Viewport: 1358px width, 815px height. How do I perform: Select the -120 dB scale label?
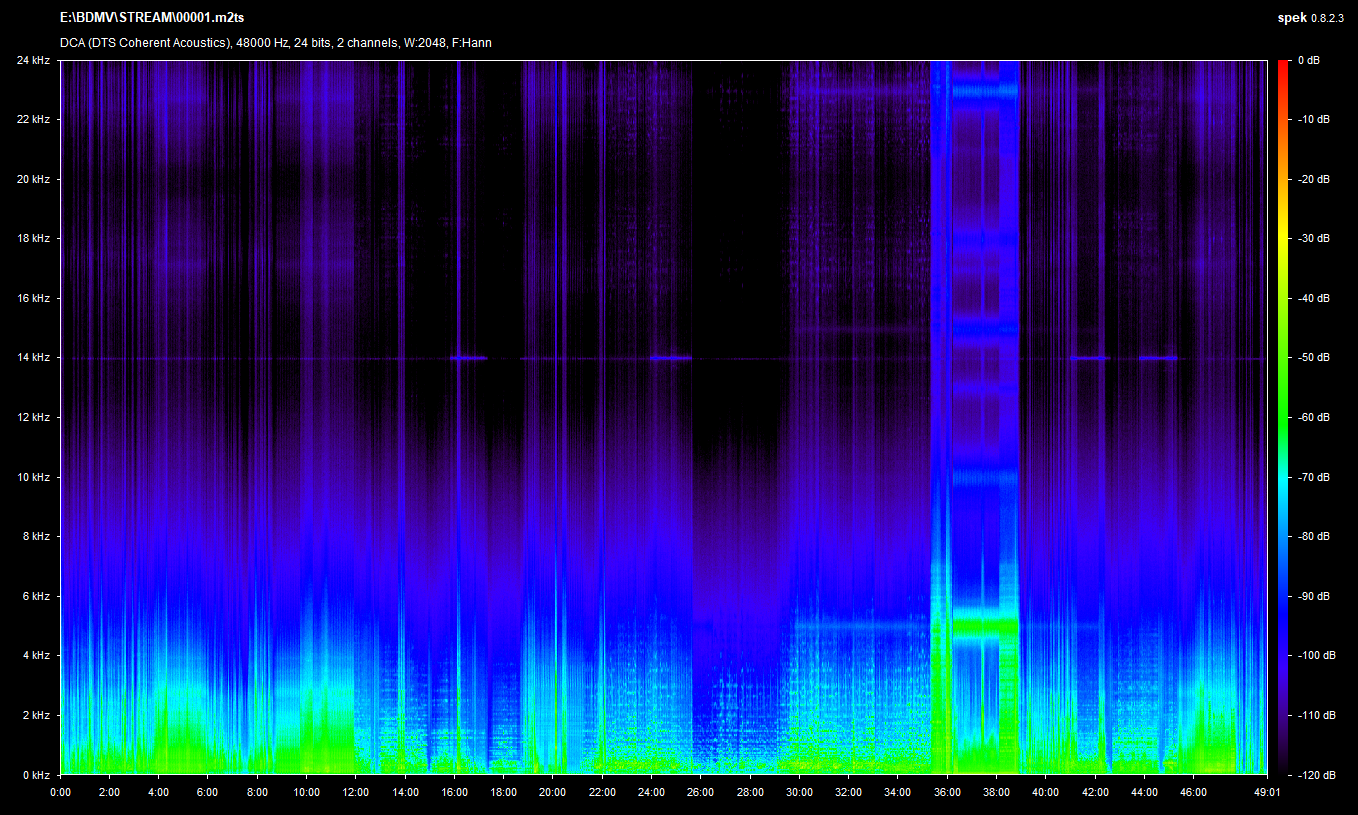[1313, 775]
